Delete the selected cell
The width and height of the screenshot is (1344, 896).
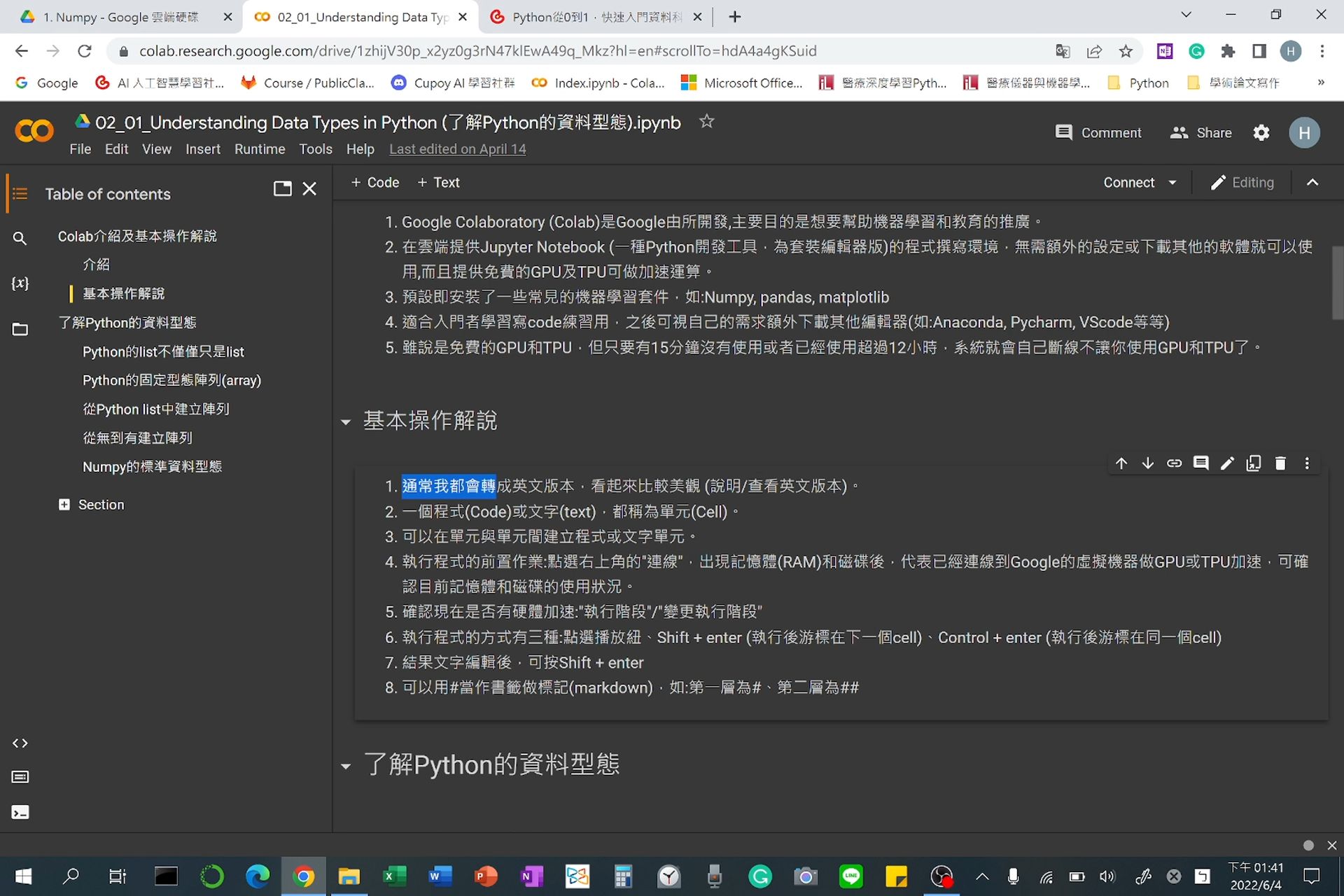click(1280, 463)
